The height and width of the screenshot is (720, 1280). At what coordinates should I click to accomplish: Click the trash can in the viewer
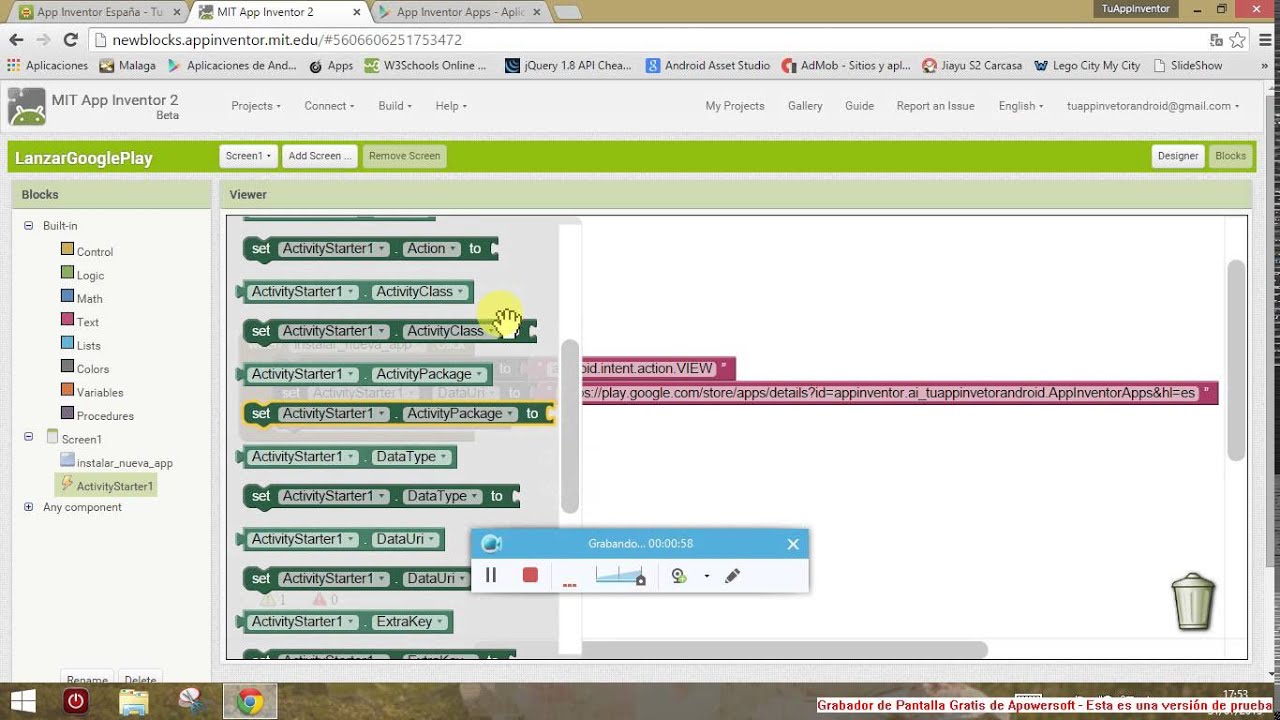1193,602
